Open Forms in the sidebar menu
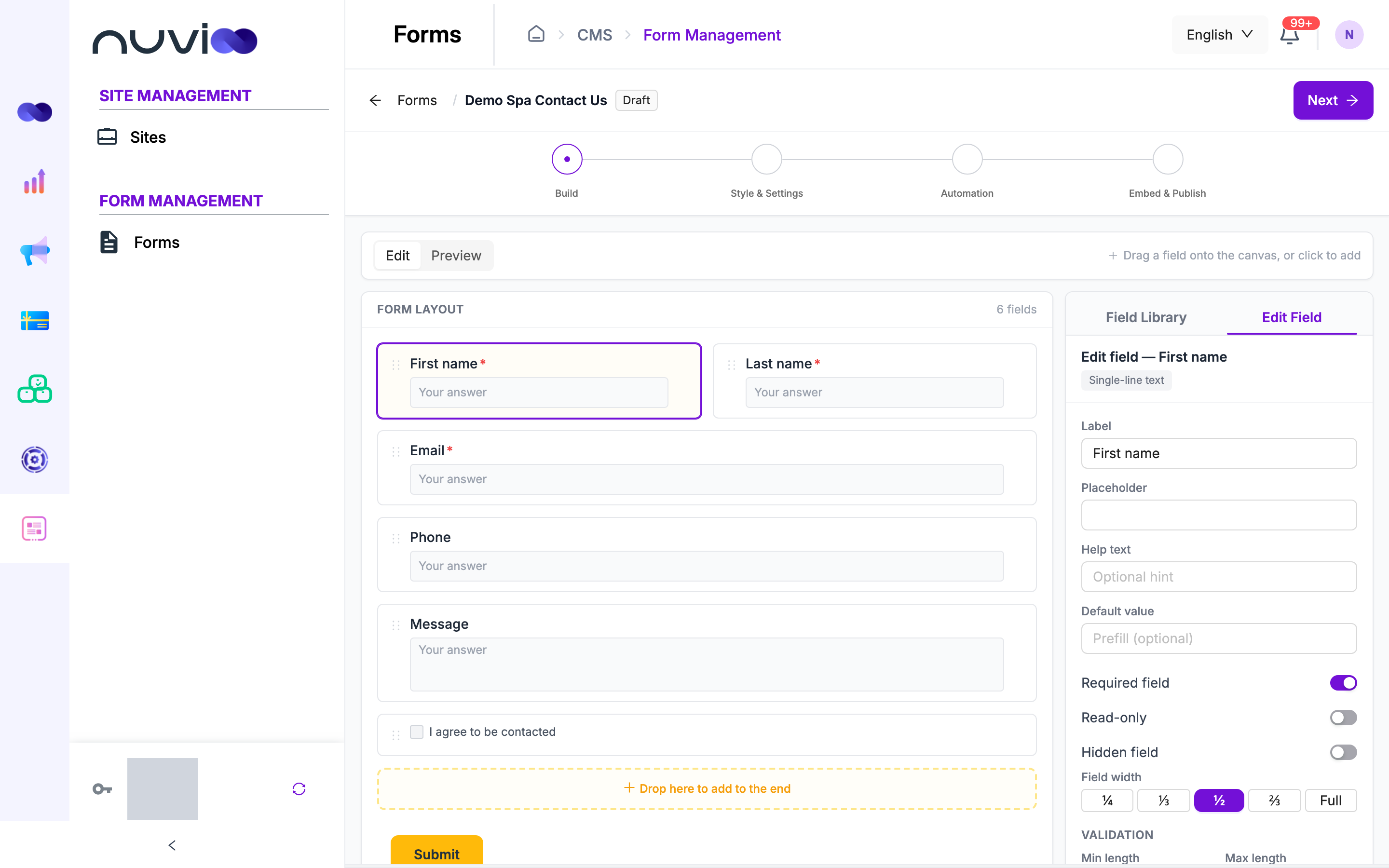This screenshot has width=1389, height=868. (157, 242)
